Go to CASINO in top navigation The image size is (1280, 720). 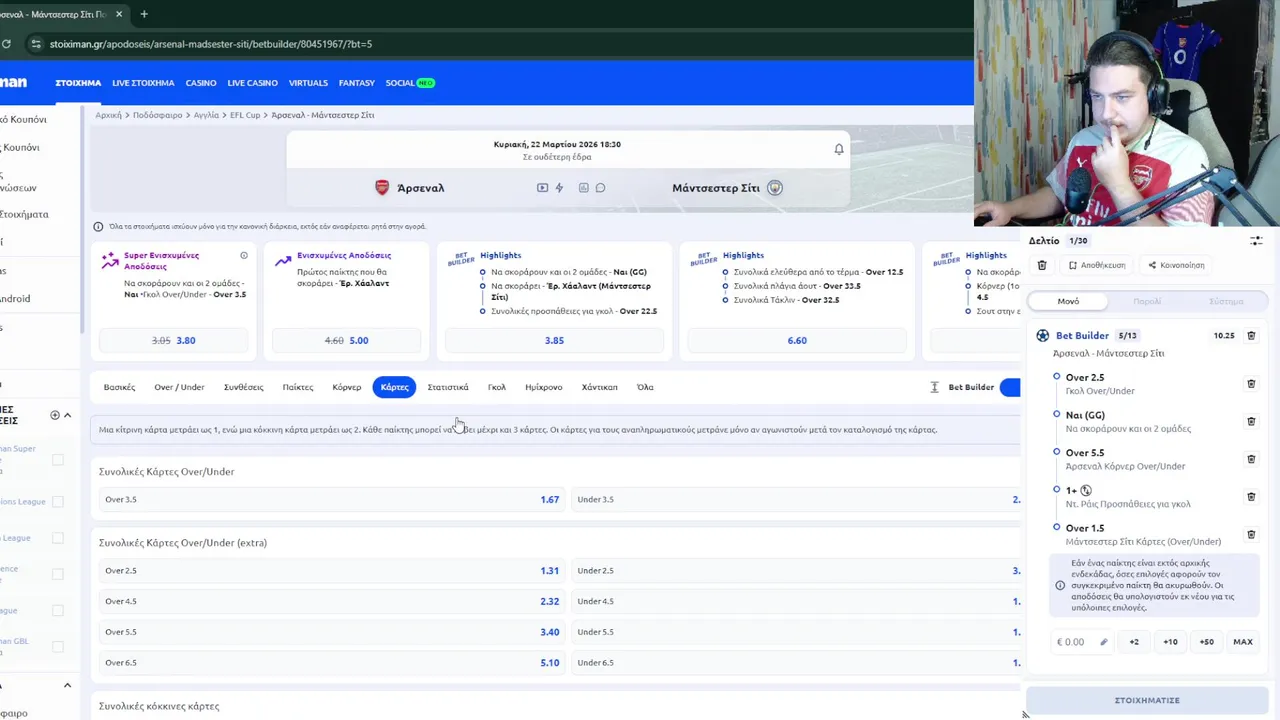click(x=200, y=83)
